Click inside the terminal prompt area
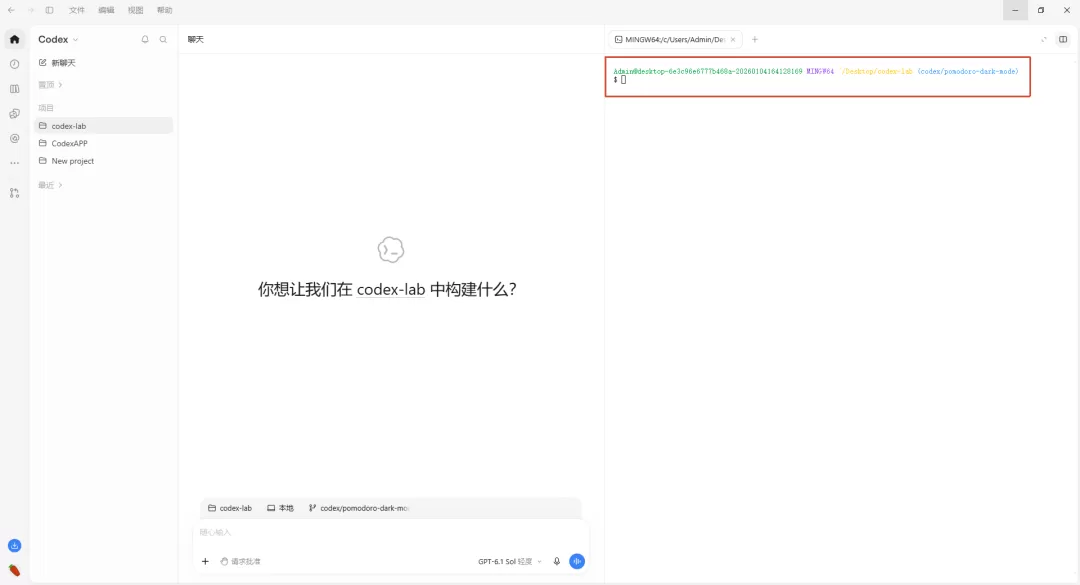1080x585 pixels. (818, 76)
